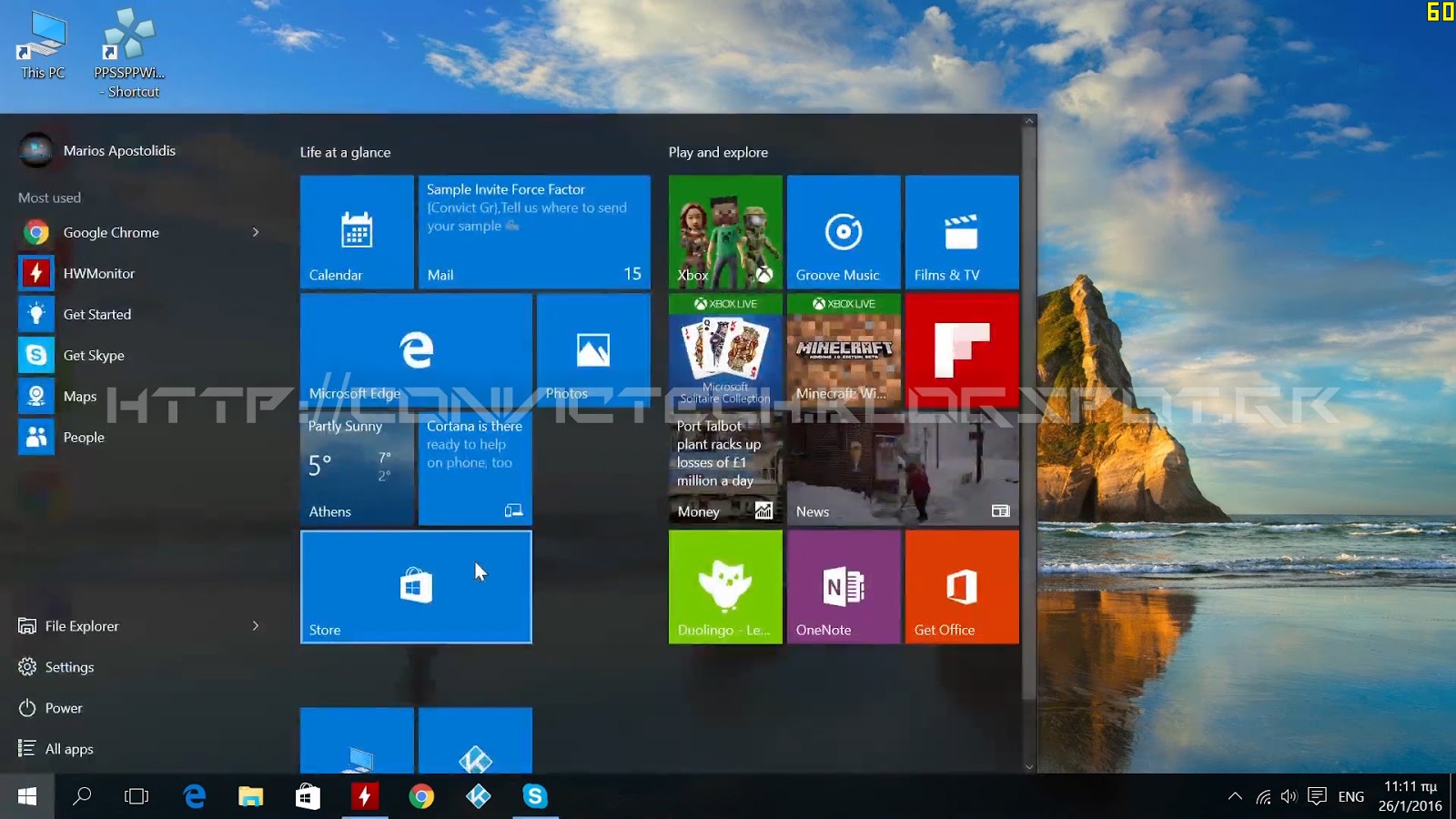The width and height of the screenshot is (1456, 819).
Task: Switch ENG input language
Action: click(1351, 797)
